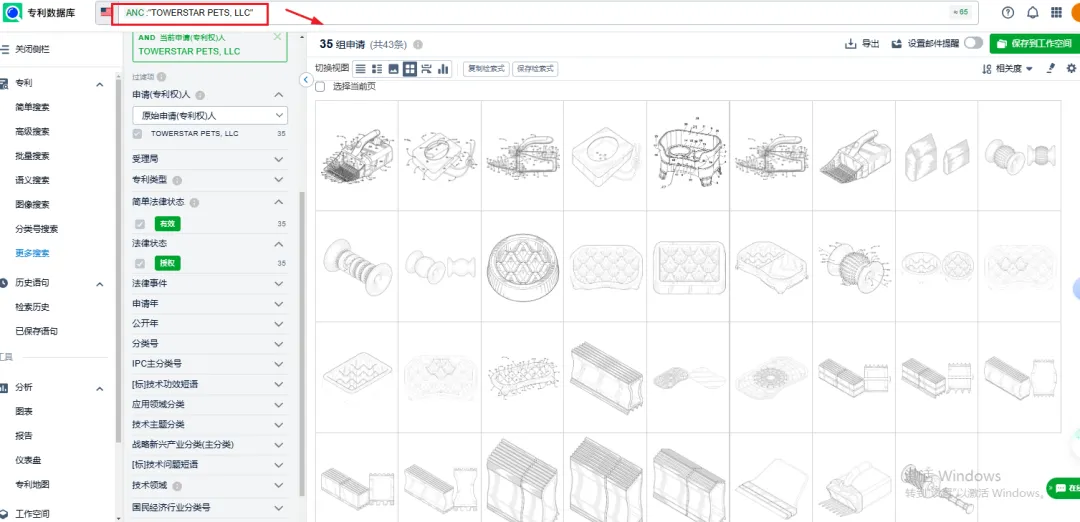Screen dimensions: 1080x522
Task: Open the 原始申请(专利权)人 dropdown
Action: (210, 116)
